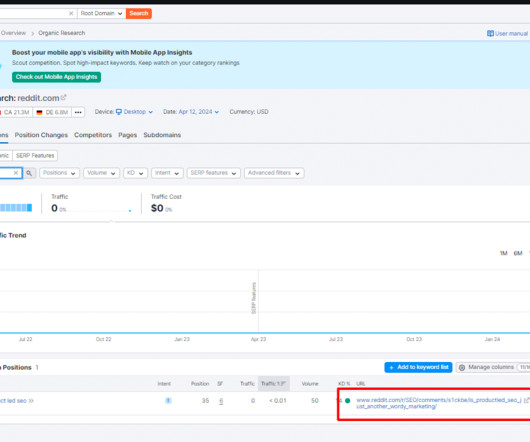The height and width of the screenshot is (442, 530).
Task: Switch to the Subdomains tab
Action: pos(162,135)
